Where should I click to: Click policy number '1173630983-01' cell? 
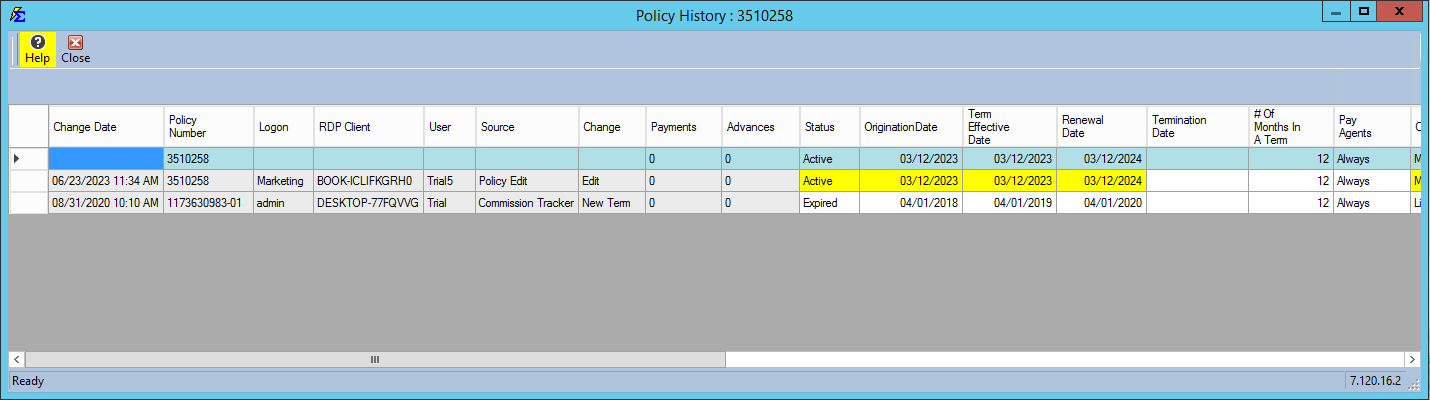(209, 202)
